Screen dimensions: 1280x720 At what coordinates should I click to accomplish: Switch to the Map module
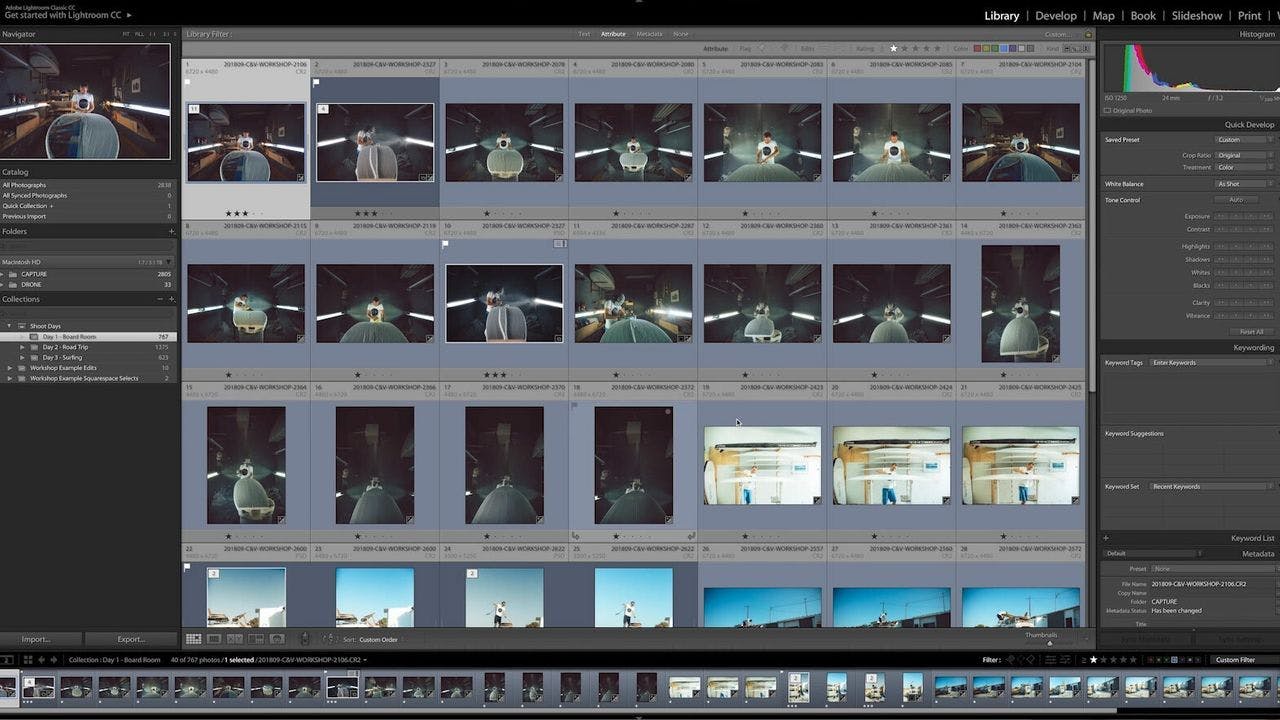point(1104,15)
